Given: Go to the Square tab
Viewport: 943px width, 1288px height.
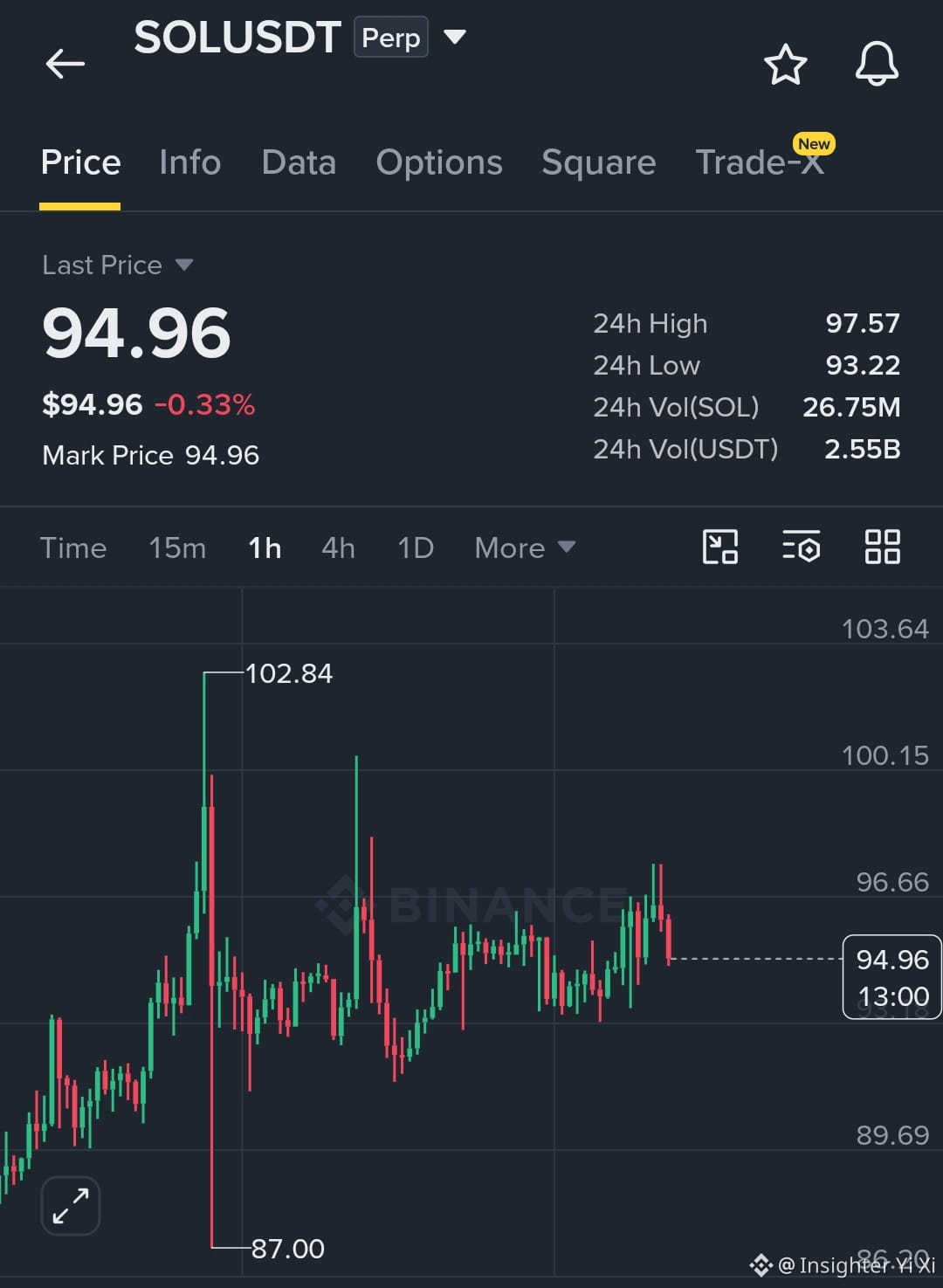Looking at the screenshot, I should (x=598, y=162).
